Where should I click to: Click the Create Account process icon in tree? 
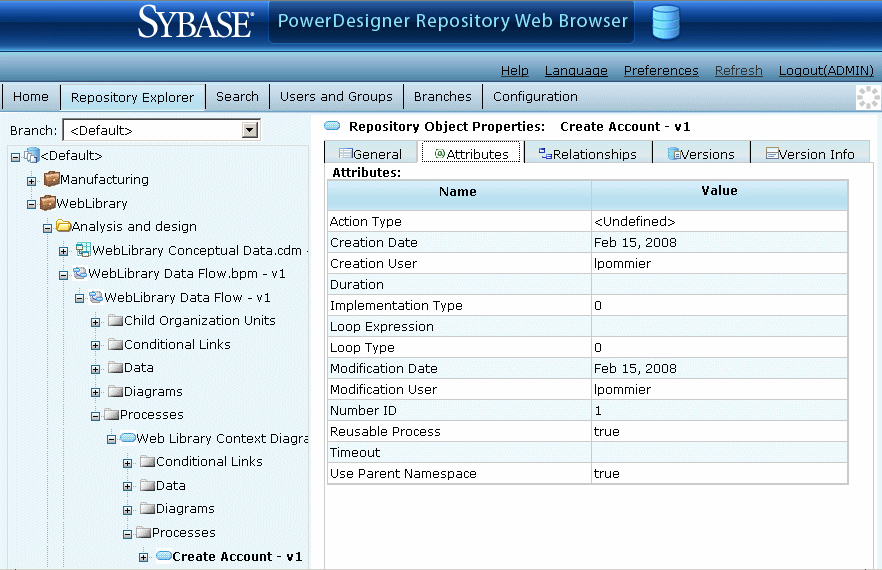[163, 557]
